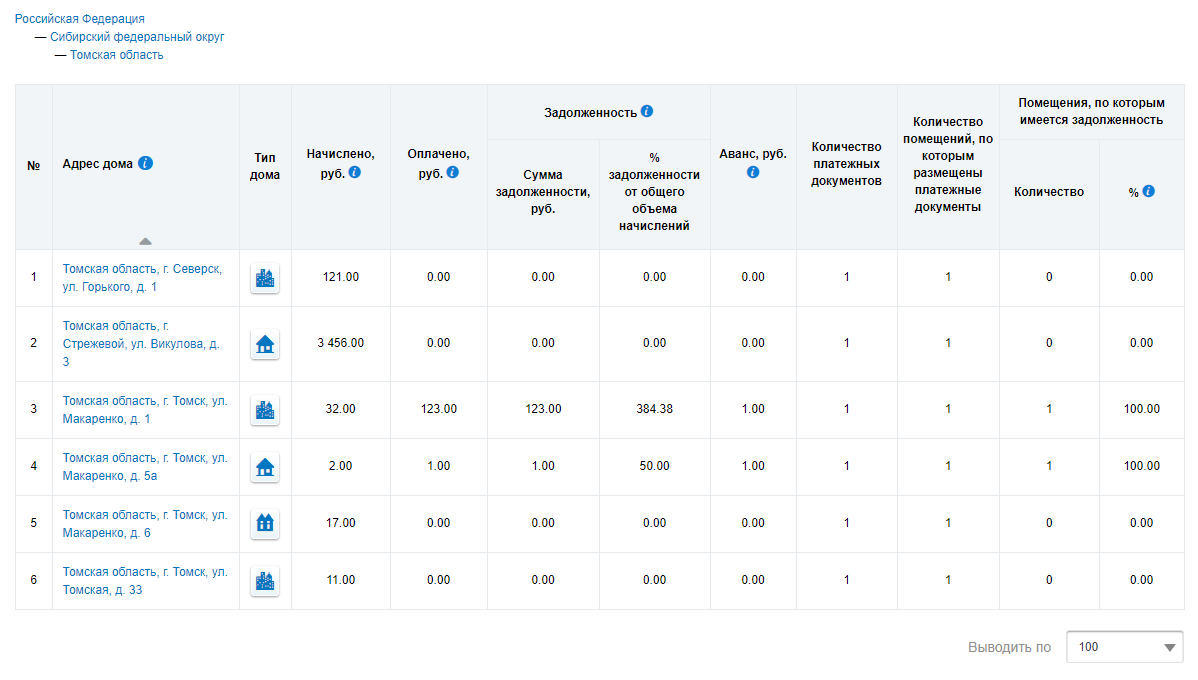1198x680 pixels.
Task: Go to Сибирский федеральный округ level
Action: pyautogui.click(x=137, y=37)
